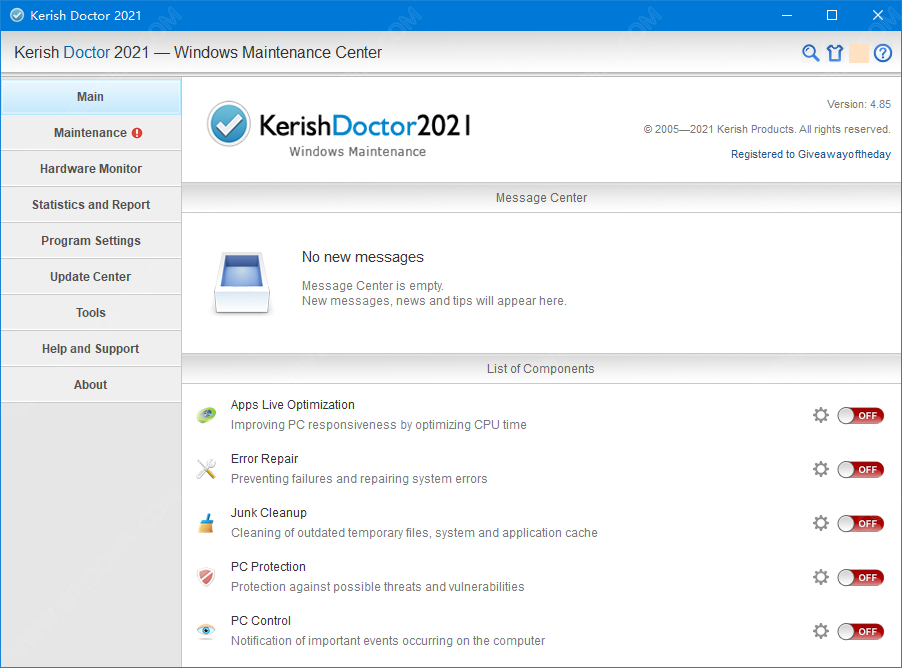Click the PC Protection shield icon
Screen dimensions: 902x668
click(x=206, y=577)
